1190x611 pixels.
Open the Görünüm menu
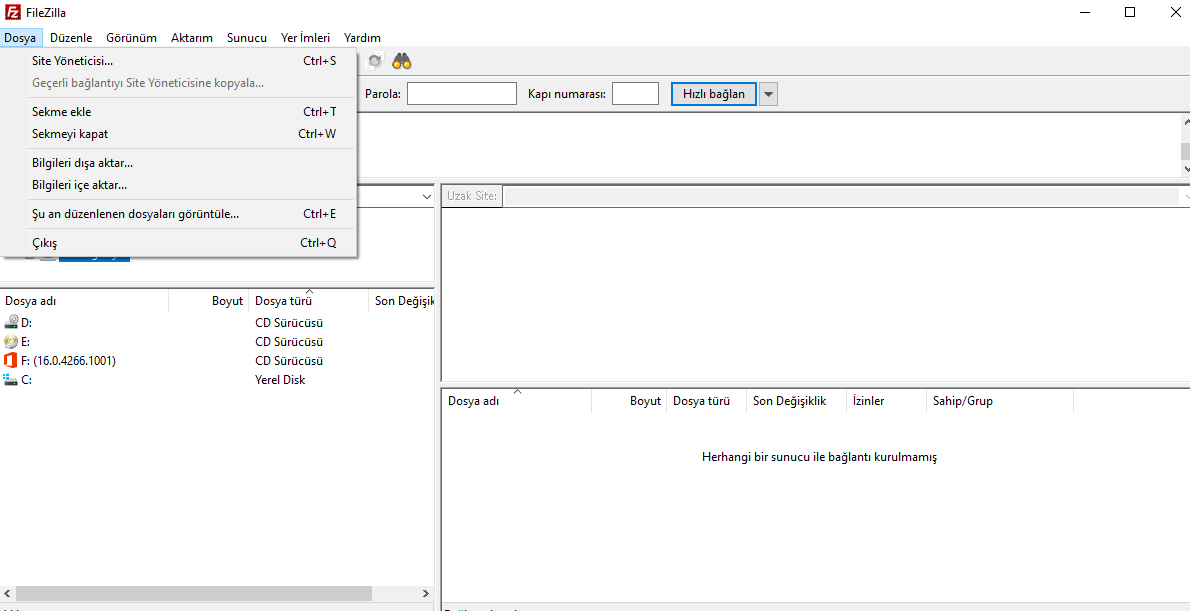click(131, 37)
